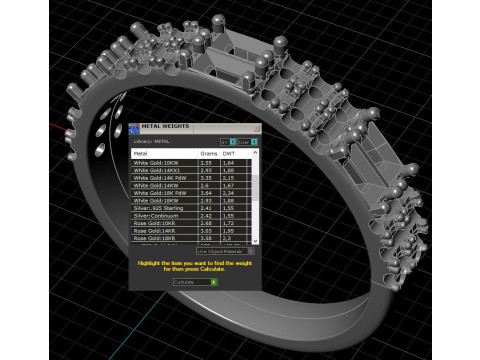Select the Rose Gold:18KR row
The height and width of the screenshot is (360, 480).
click(191, 238)
